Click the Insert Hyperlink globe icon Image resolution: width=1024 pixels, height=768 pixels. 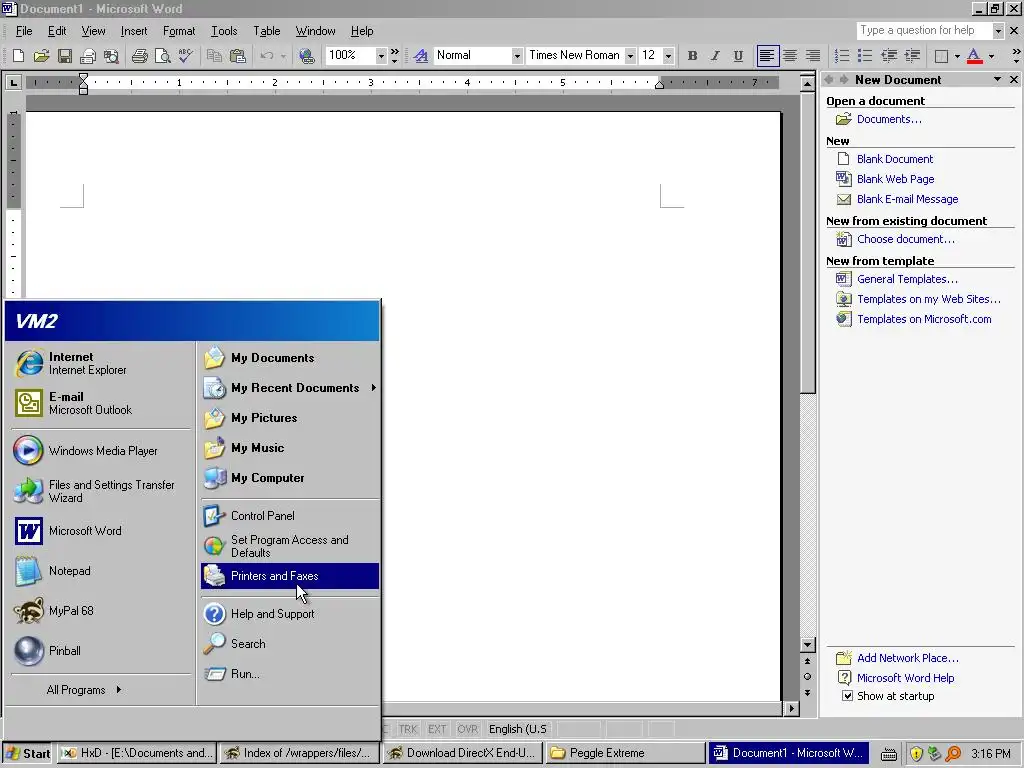pyautogui.click(x=306, y=56)
